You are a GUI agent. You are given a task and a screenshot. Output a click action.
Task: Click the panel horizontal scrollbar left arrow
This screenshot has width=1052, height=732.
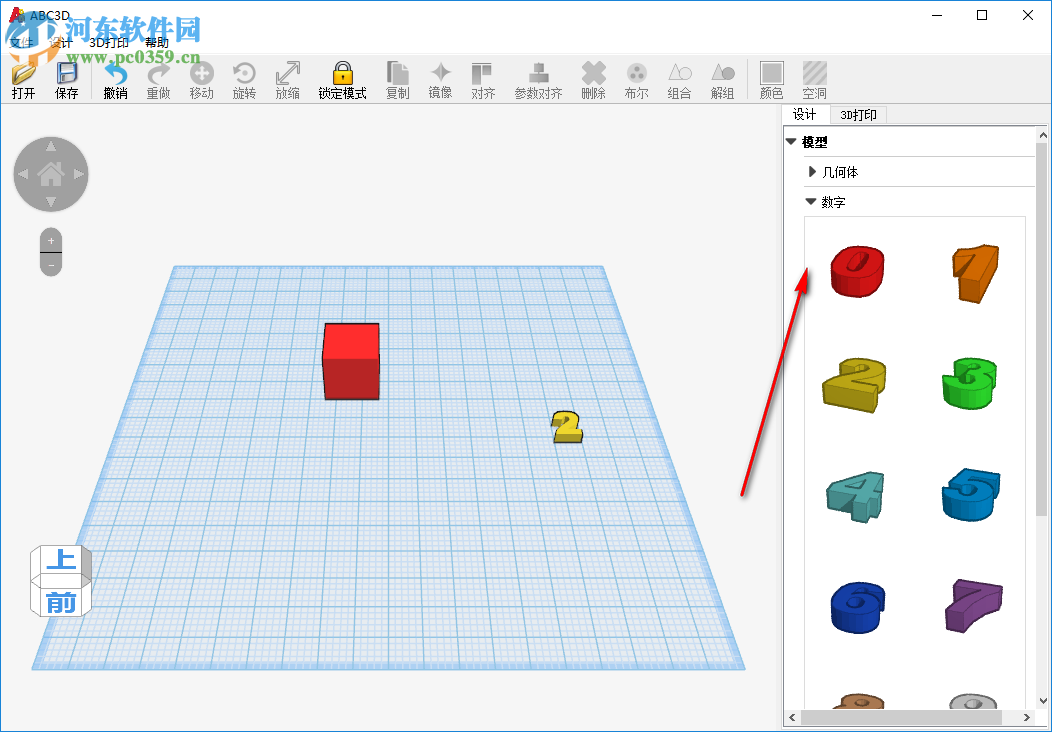[792, 718]
